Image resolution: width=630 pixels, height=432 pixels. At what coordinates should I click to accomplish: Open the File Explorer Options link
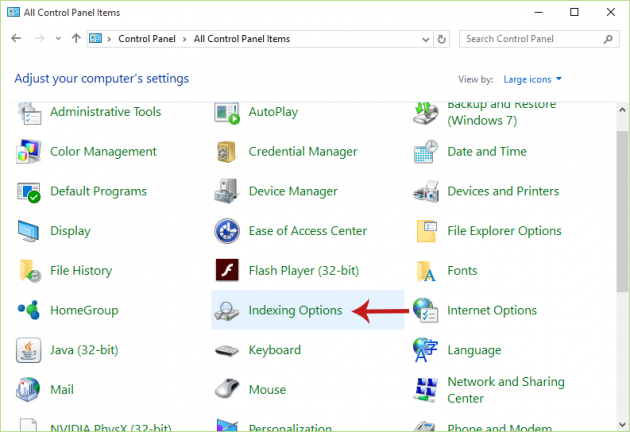tap(504, 231)
